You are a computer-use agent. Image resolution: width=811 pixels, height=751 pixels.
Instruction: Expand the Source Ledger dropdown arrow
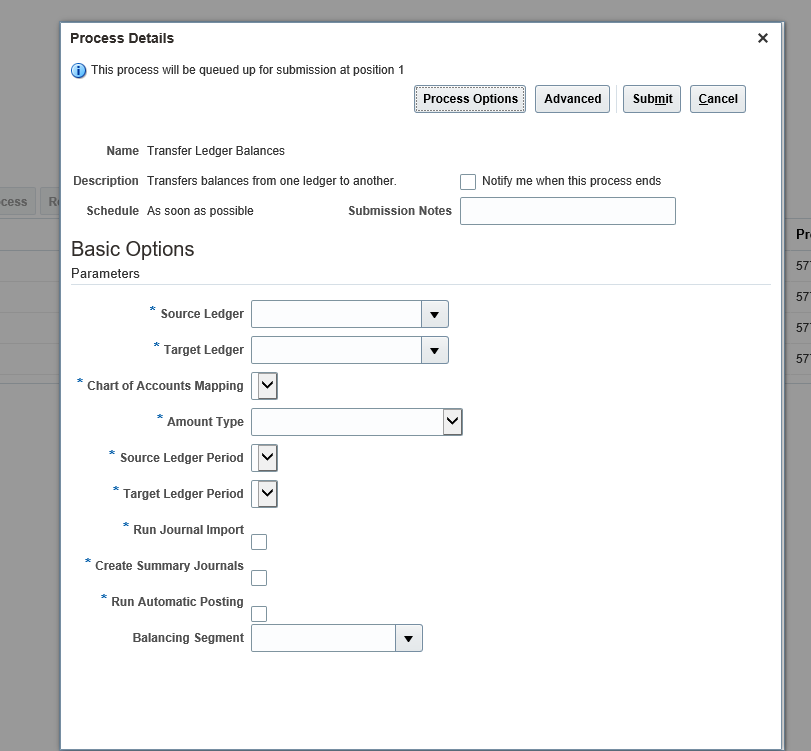tap(434, 314)
